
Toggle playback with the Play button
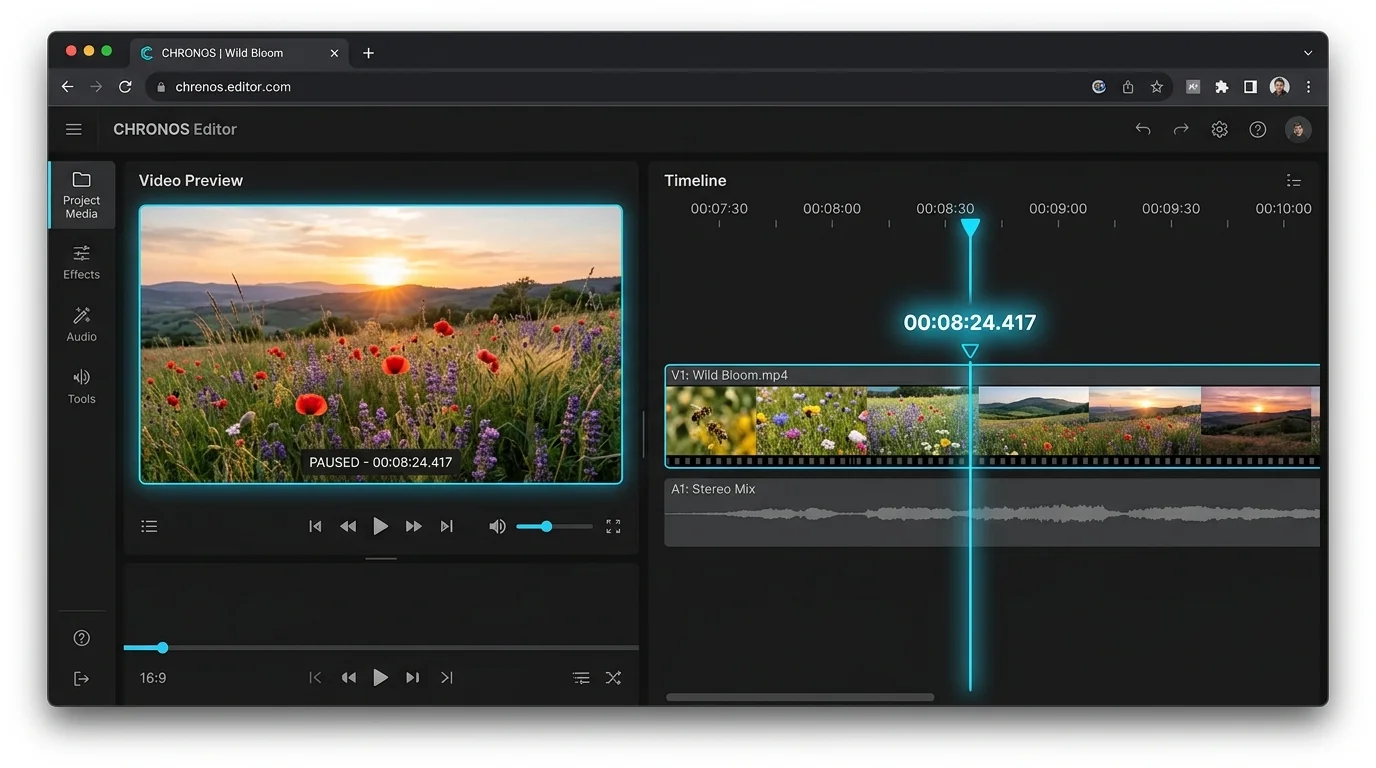(380, 525)
